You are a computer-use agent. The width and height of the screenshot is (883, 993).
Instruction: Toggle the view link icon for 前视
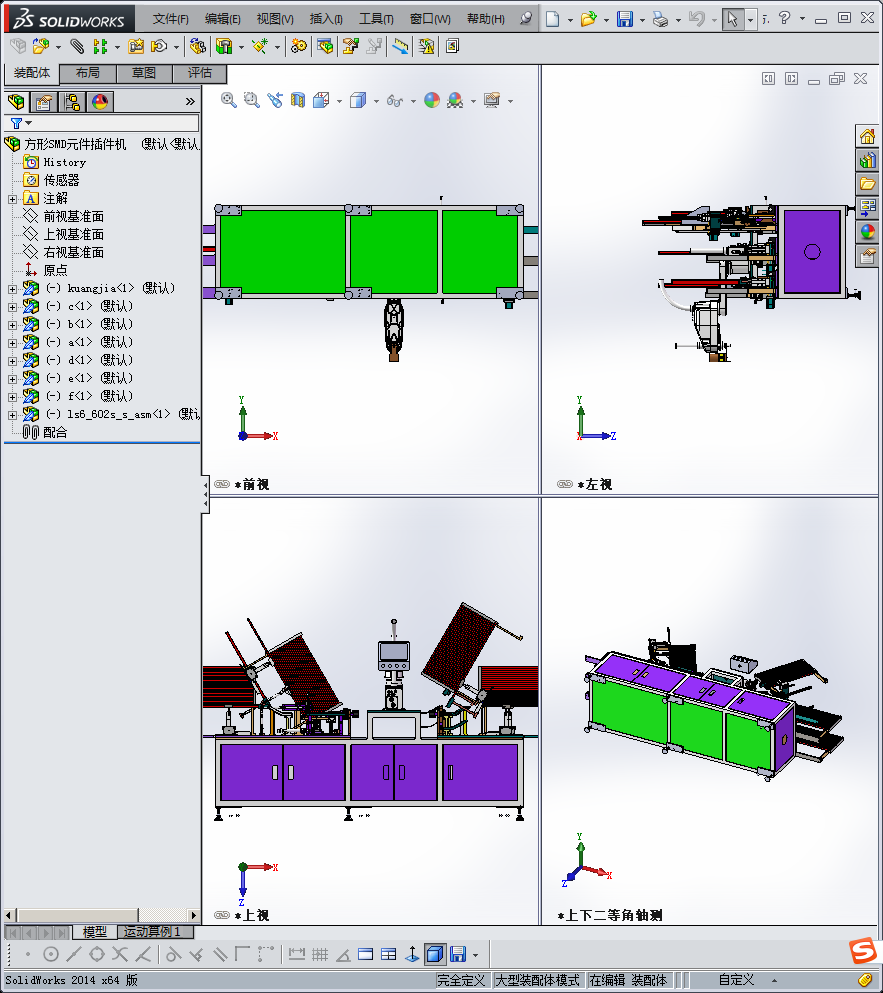pos(222,484)
